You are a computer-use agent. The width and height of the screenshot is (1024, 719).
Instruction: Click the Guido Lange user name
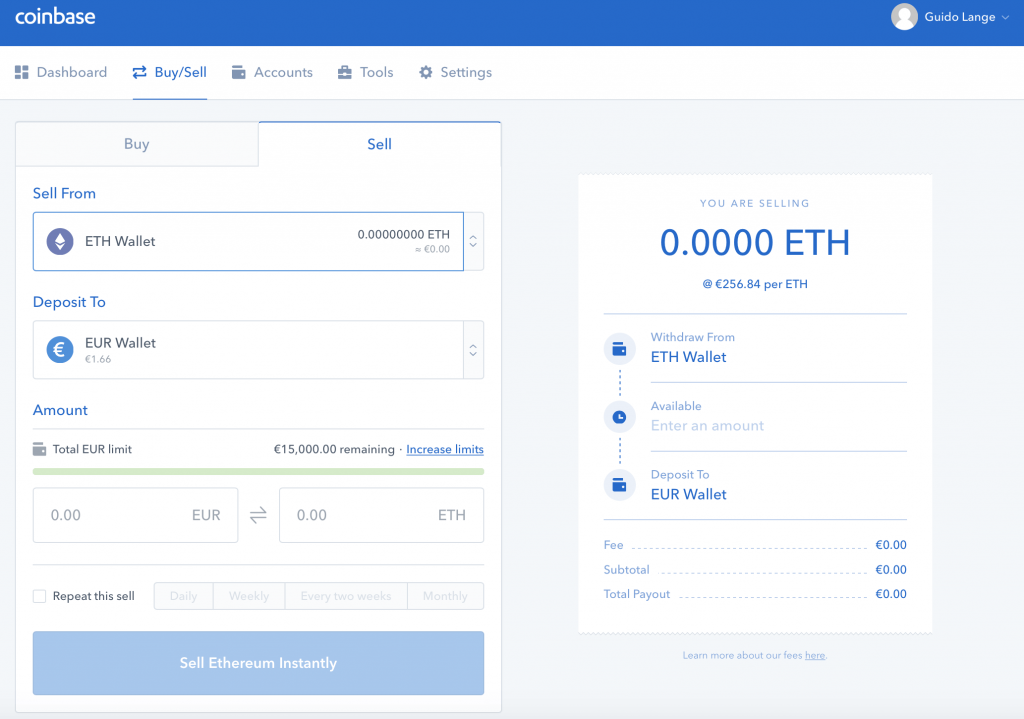point(960,17)
